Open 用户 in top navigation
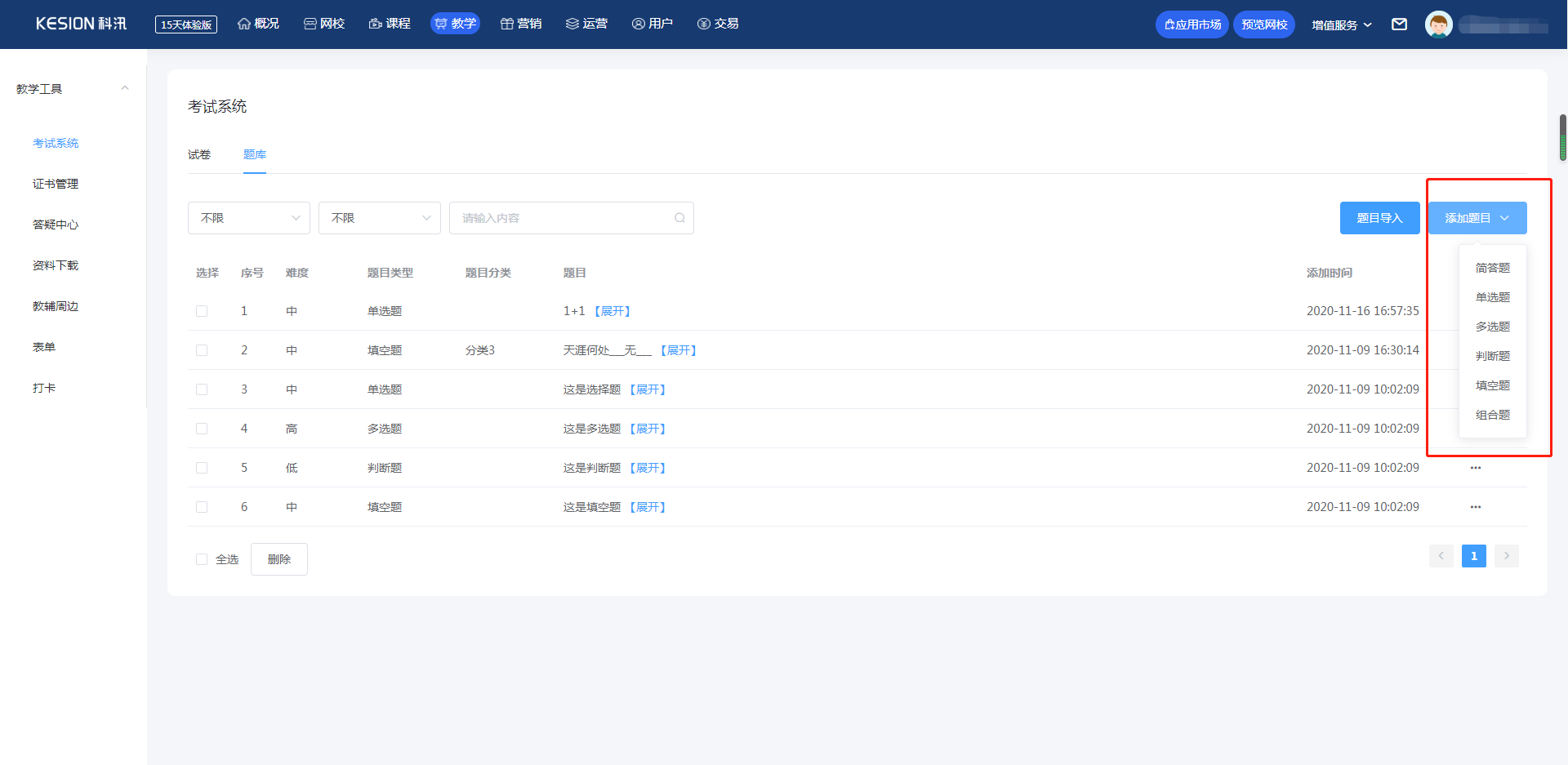The height and width of the screenshot is (765, 1568). tap(653, 24)
